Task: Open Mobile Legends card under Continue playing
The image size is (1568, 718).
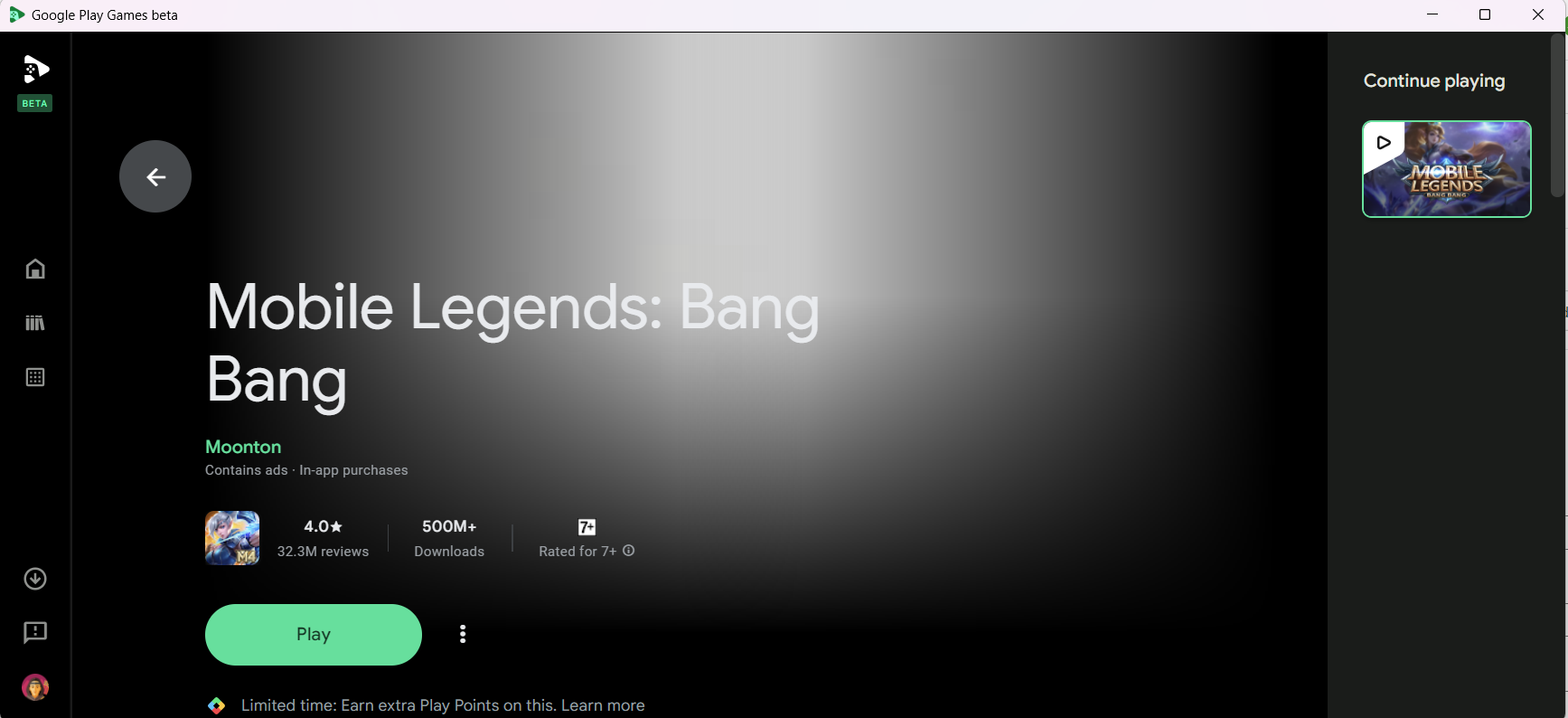Action: [x=1447, y=169]
